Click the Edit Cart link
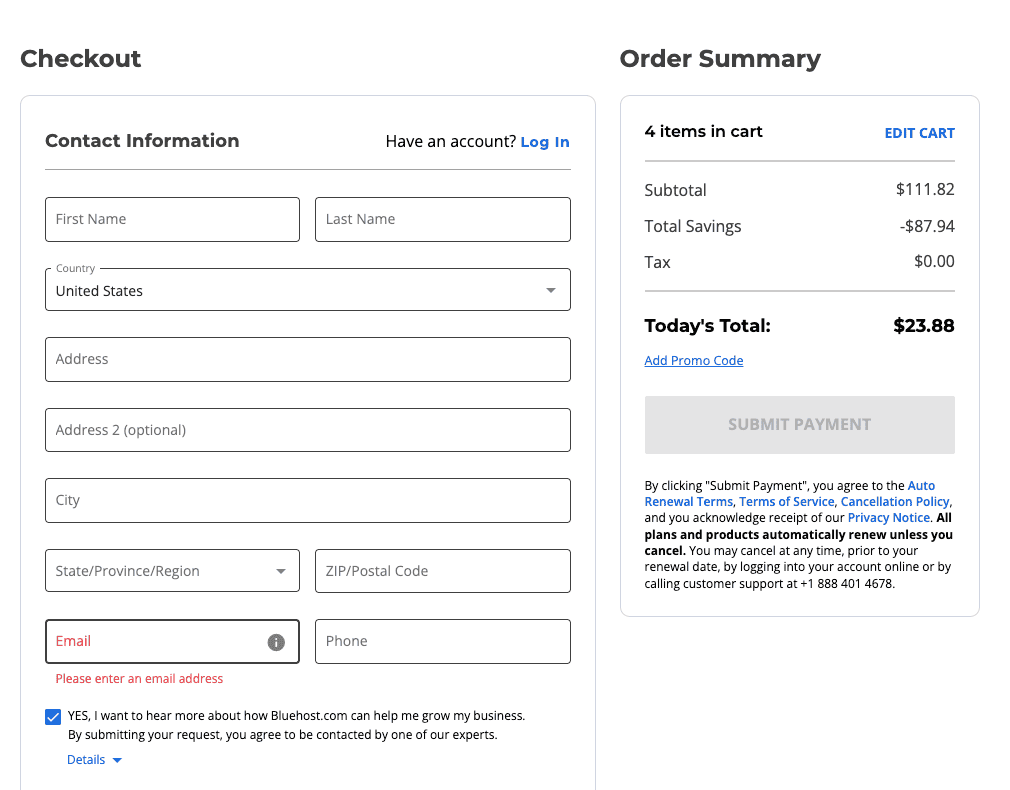 pyautogui.click(x=919, y=133)
